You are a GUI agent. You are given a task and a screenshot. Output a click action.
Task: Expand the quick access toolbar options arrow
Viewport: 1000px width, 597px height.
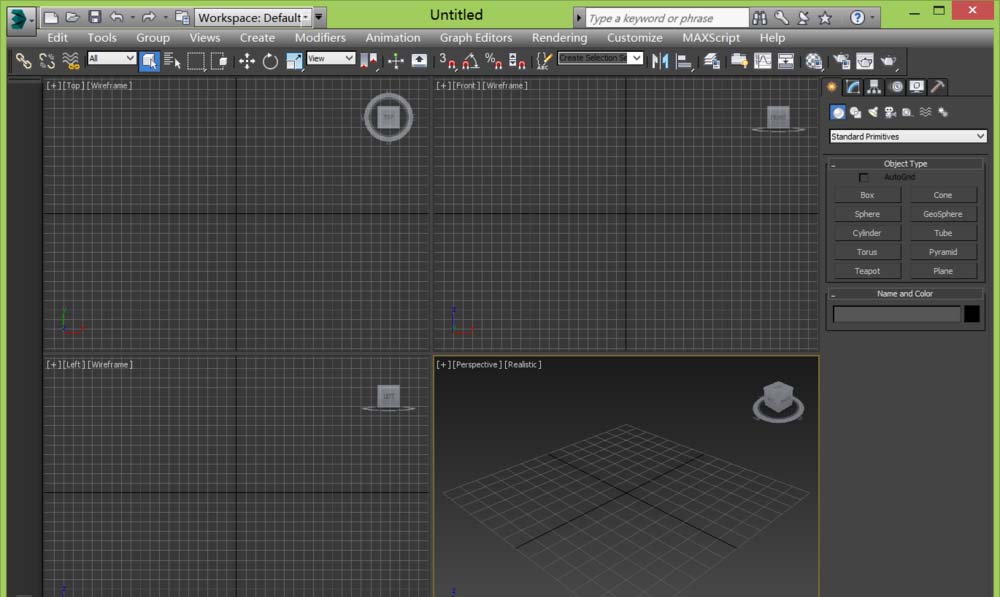pos(318,17)
